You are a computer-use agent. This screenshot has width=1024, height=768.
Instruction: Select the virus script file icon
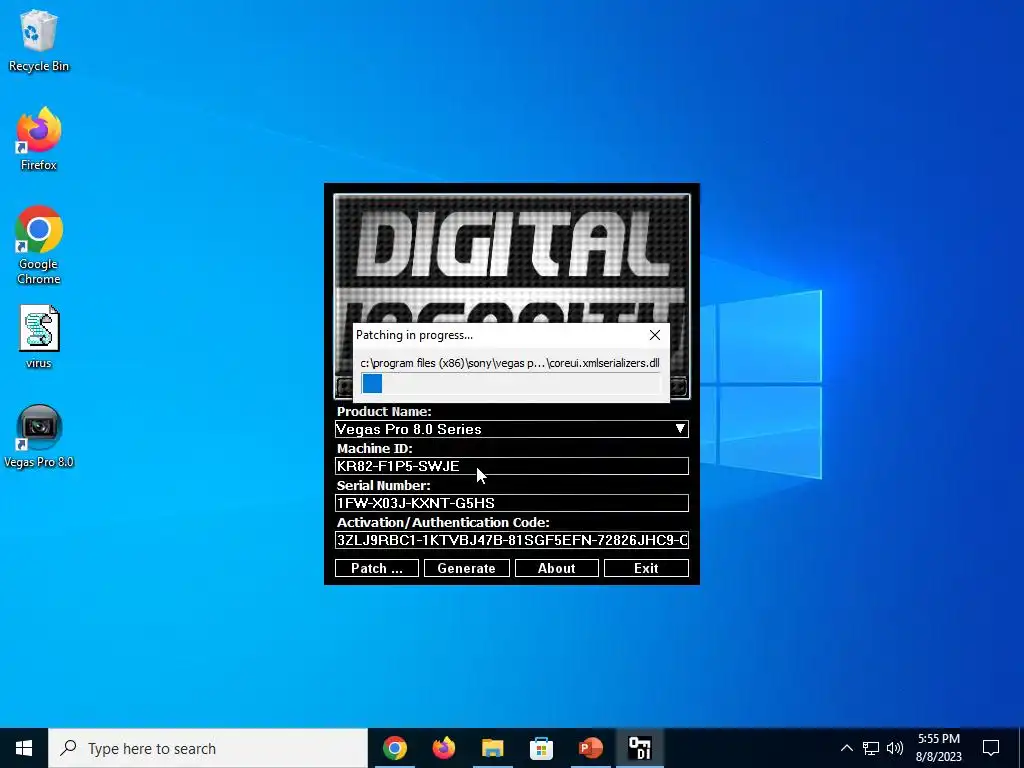click(39, 337)
